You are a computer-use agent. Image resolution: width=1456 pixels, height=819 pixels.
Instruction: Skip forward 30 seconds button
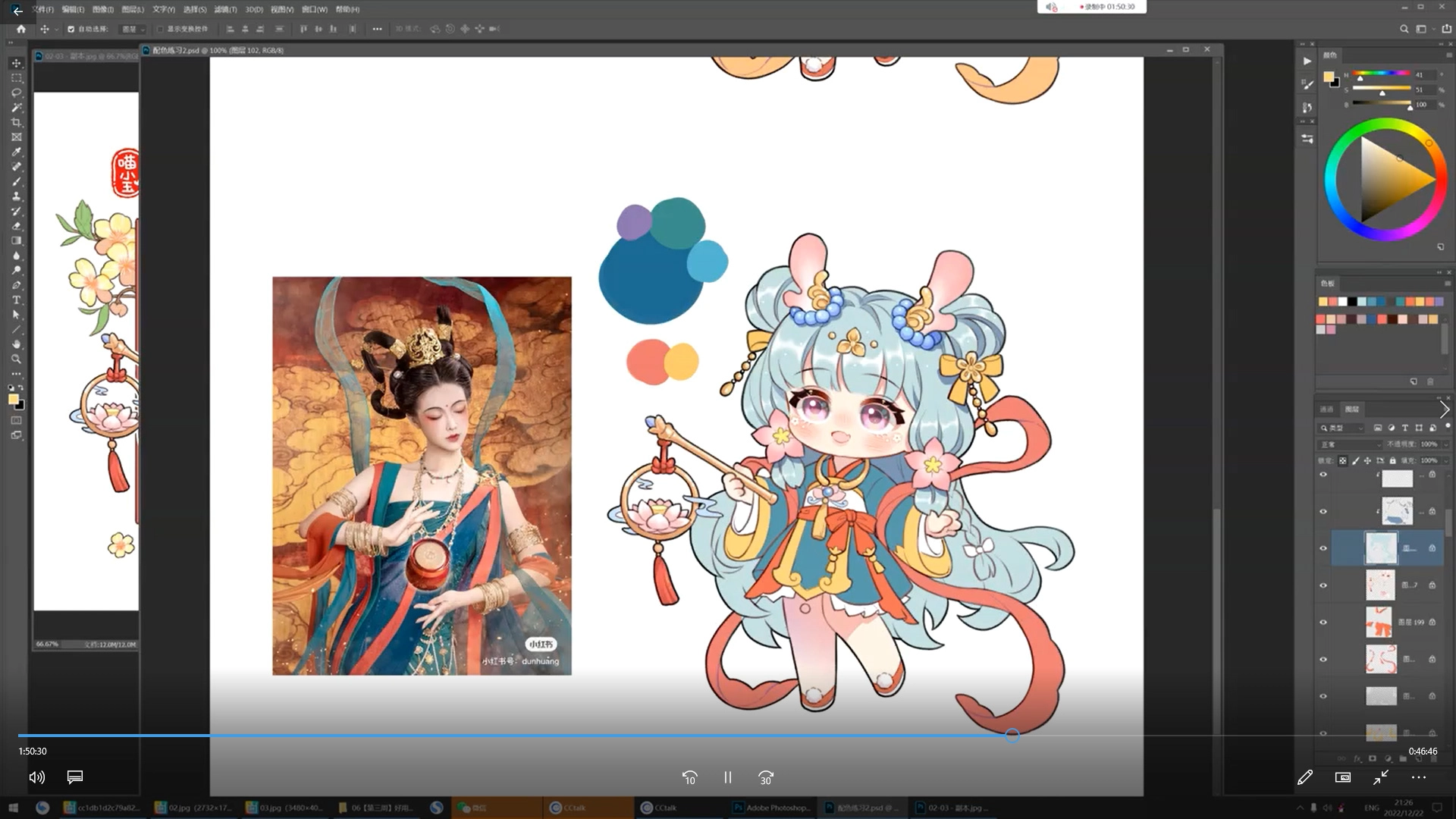766,777
